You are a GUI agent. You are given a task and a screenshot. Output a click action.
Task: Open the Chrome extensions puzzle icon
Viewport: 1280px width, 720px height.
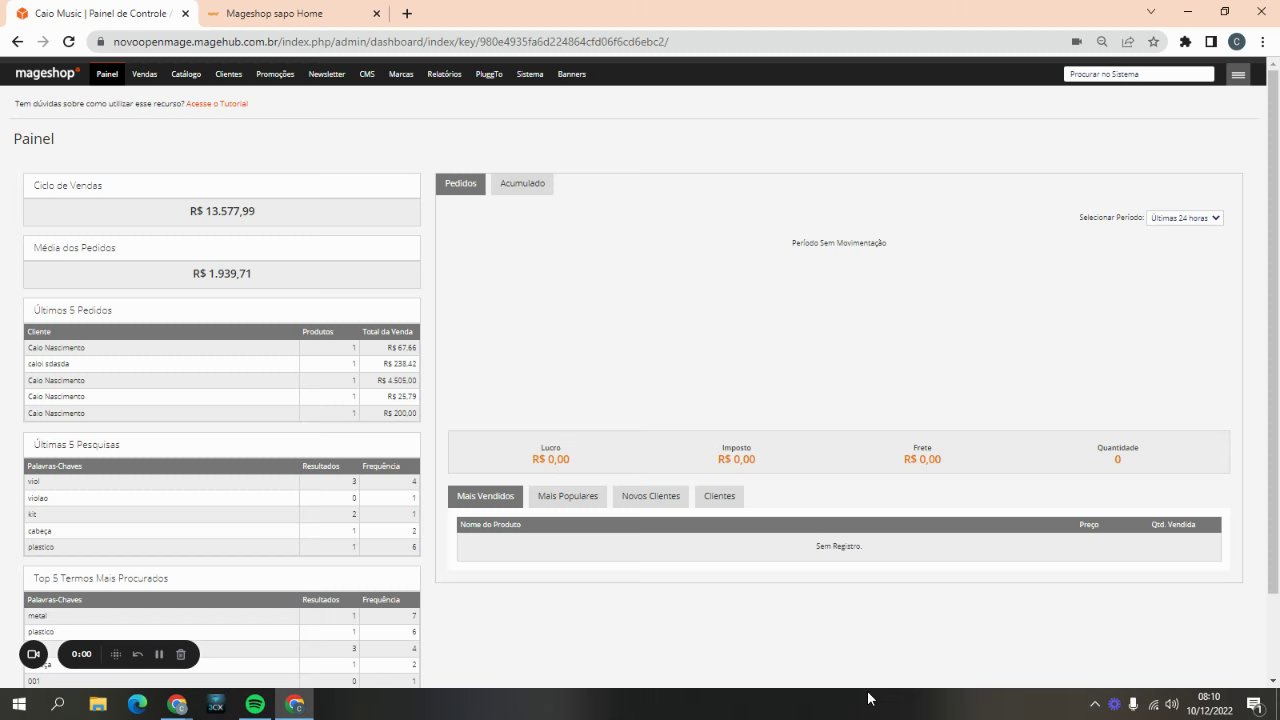tap(1185, 42)
